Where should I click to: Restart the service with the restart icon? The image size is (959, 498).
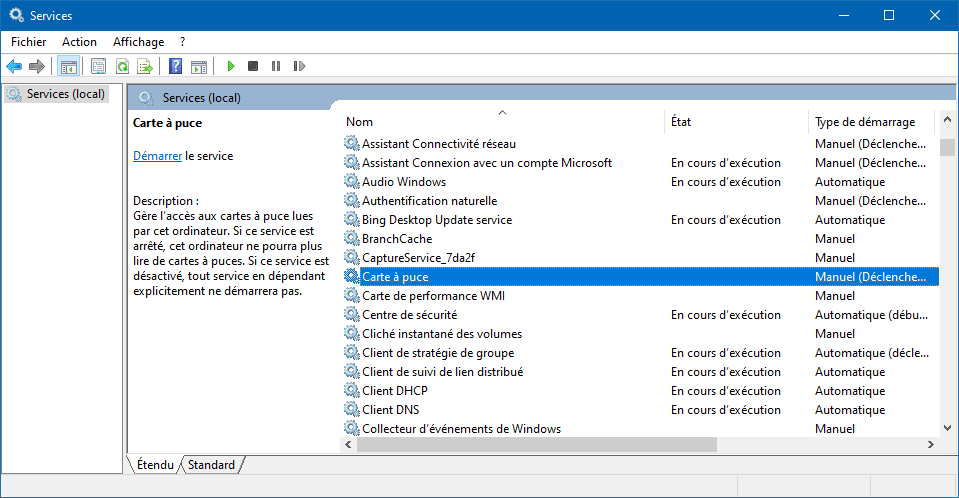pos(299,66)
